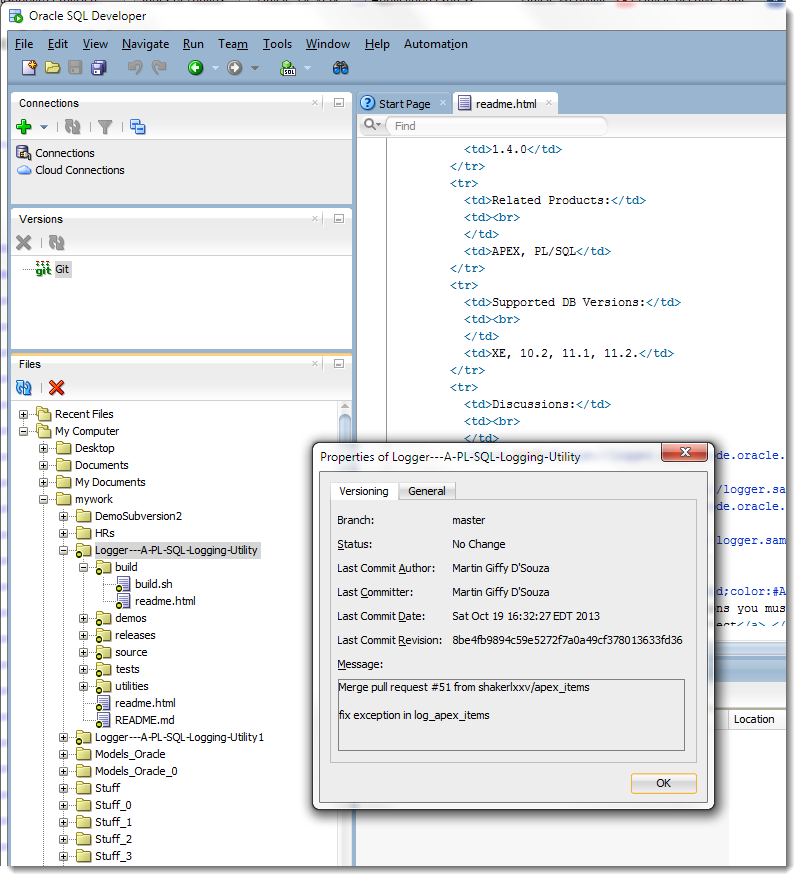Image resolution: width=801 pixels, height=881 pixels.
Task: Click the Save All toolbar icon
Action: 98,68
